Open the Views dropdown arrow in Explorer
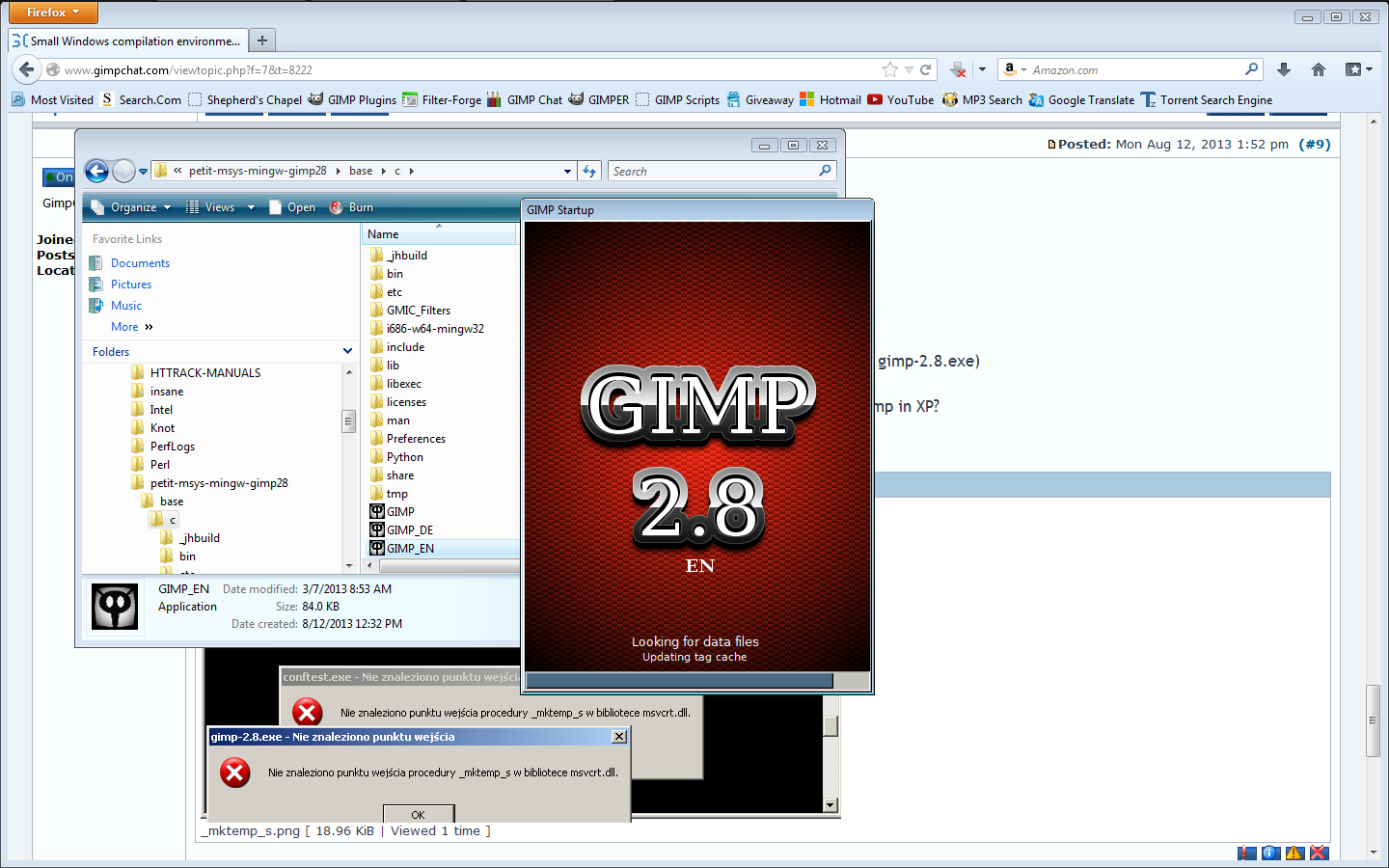The height and width of the screenshot is (868, 1389). [x=251, y=207]
